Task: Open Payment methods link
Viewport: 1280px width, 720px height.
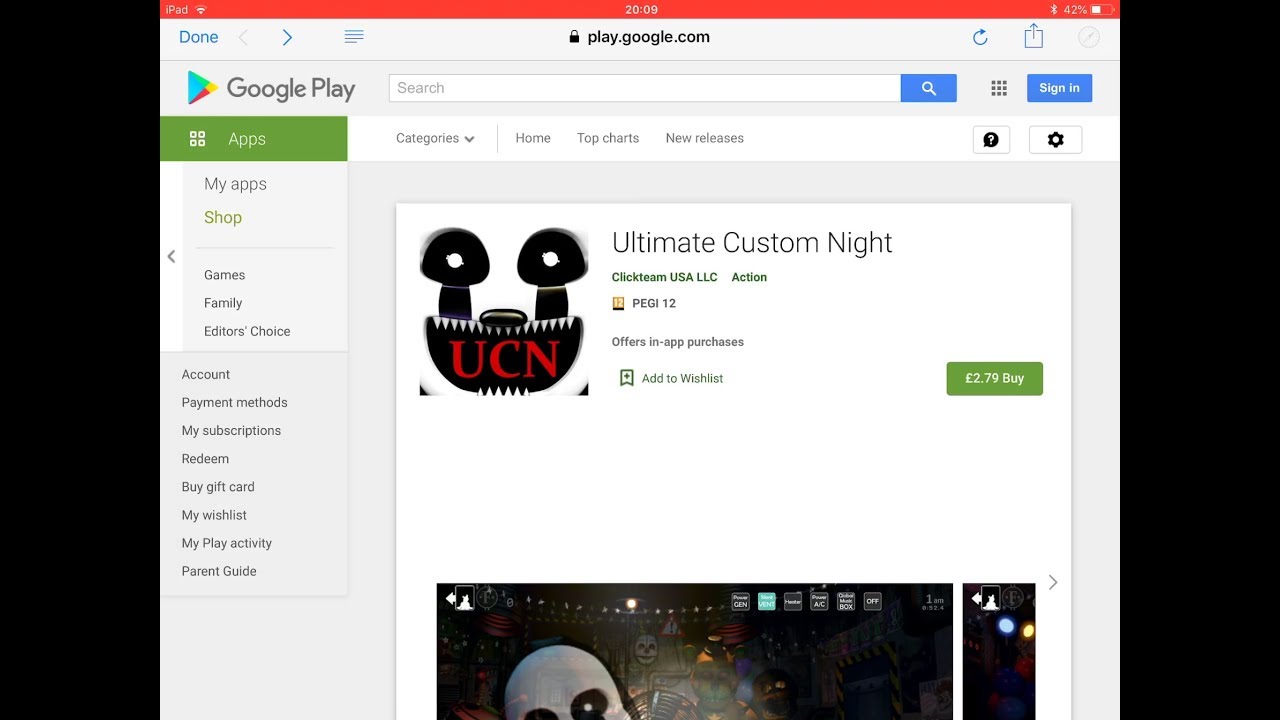Action: coord(234,402)
